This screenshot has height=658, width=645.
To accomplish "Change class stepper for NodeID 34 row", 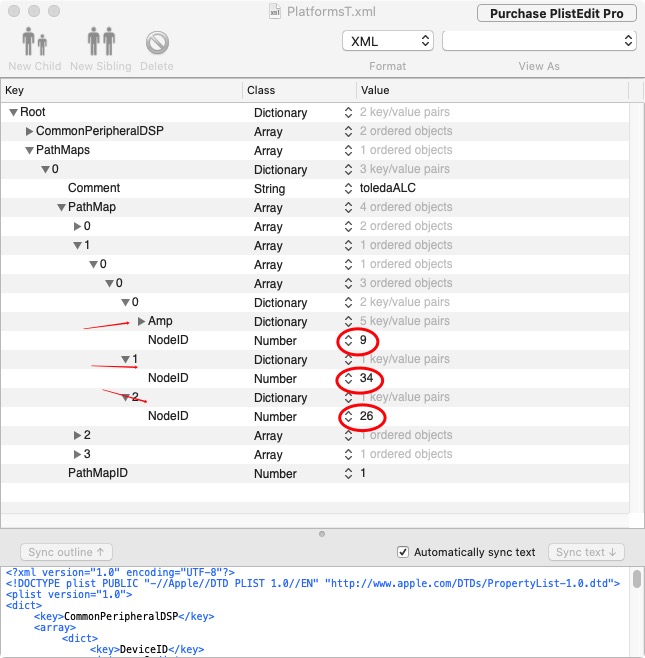I will [x=348, y=379].
